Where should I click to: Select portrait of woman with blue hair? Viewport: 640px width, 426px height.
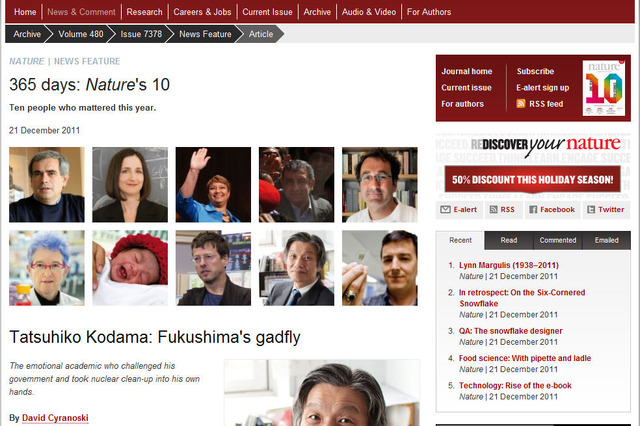click(47, 268)
